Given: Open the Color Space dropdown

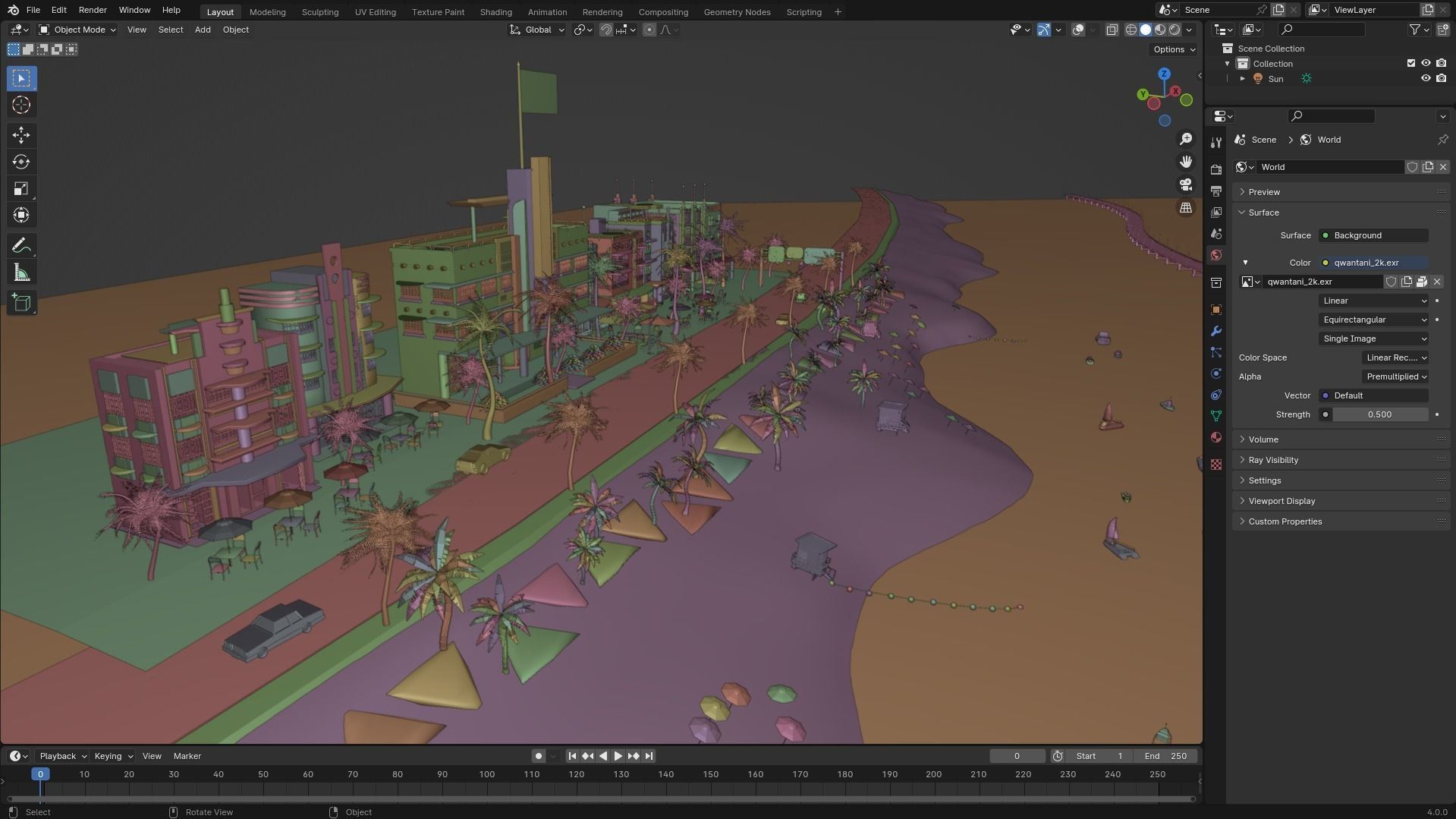Looking at the screenshot, I should click(1395, 358).
